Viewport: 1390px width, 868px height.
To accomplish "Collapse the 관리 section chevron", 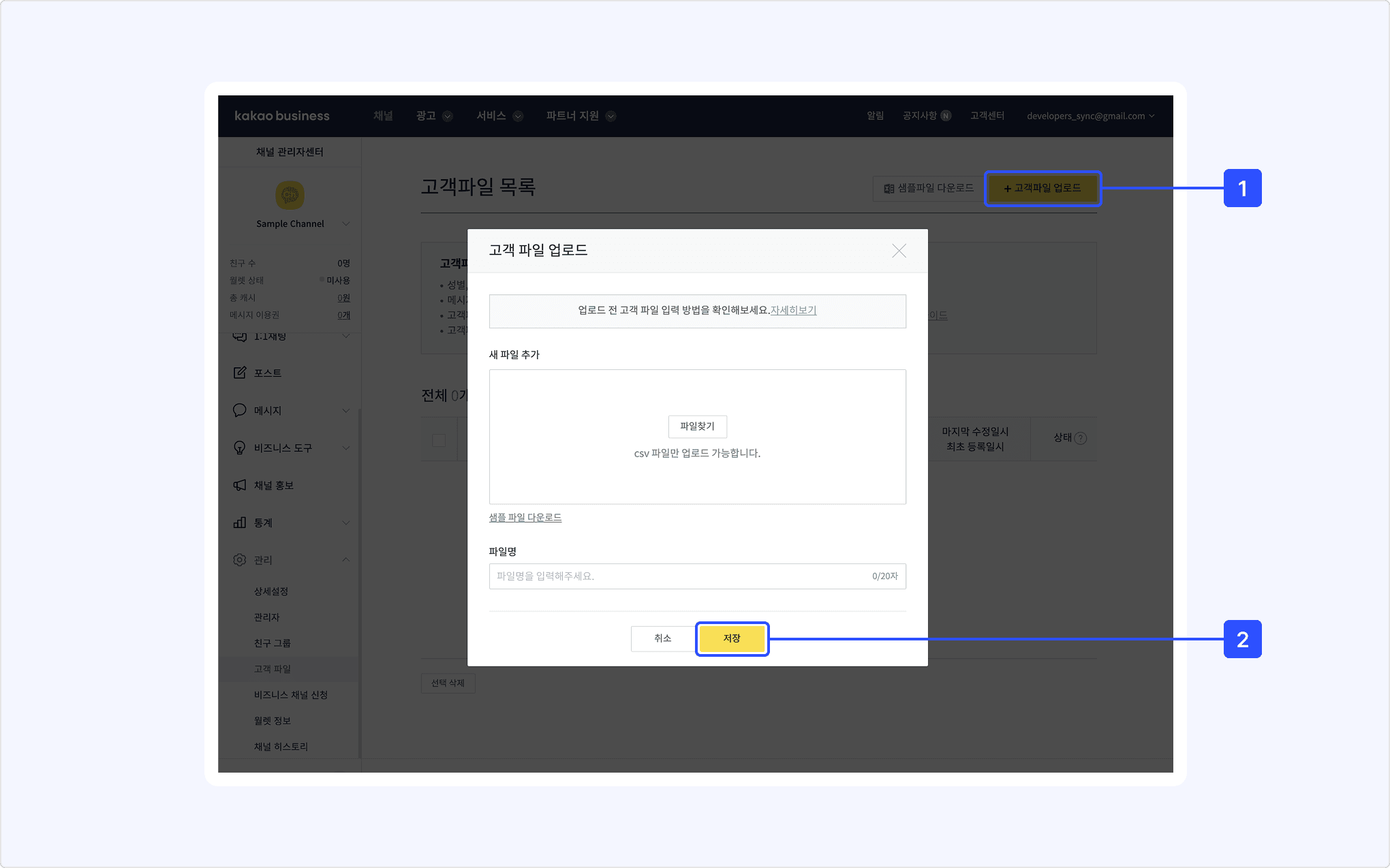I will (345, 560).
